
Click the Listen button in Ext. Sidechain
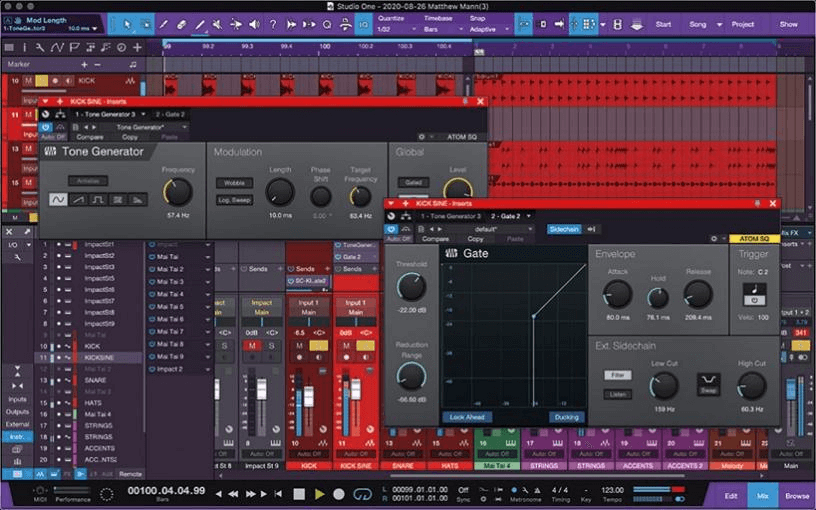pyautogui.click(x=618, y=394)
